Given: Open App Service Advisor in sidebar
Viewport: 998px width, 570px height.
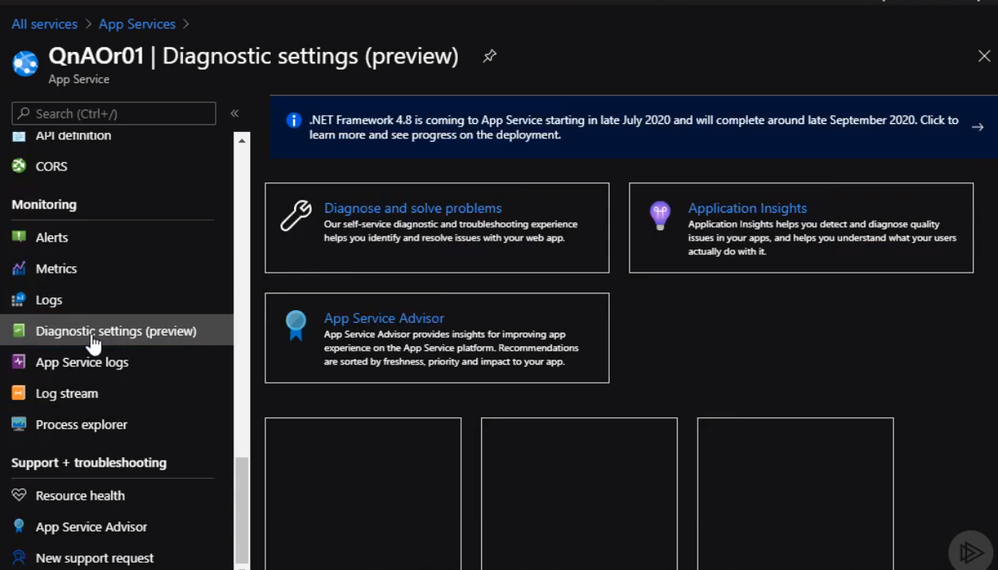Looking at the screenshot, I should (x=91, y=527).
